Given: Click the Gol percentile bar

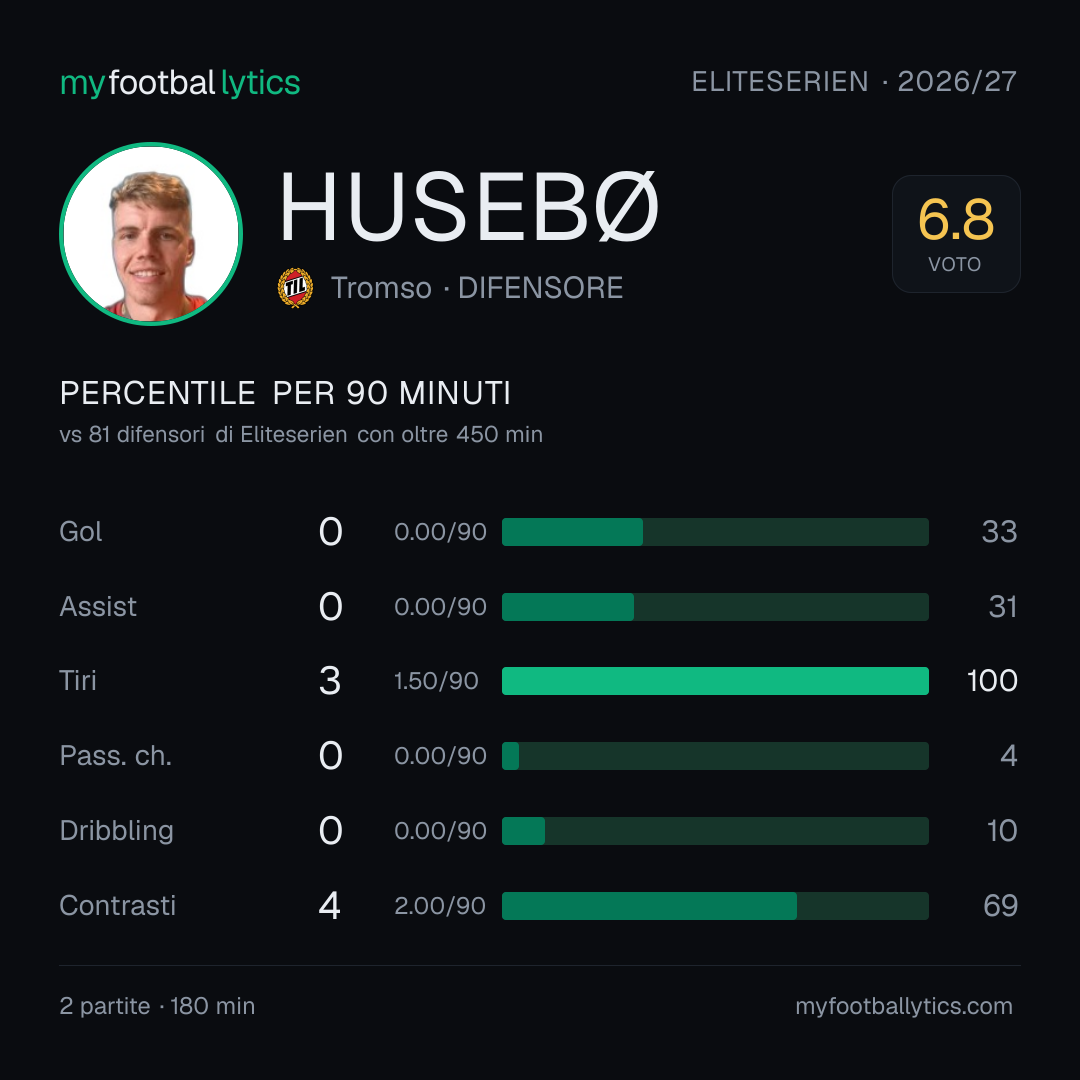Looking at the screenshot, I should click(x=715, y=532).
